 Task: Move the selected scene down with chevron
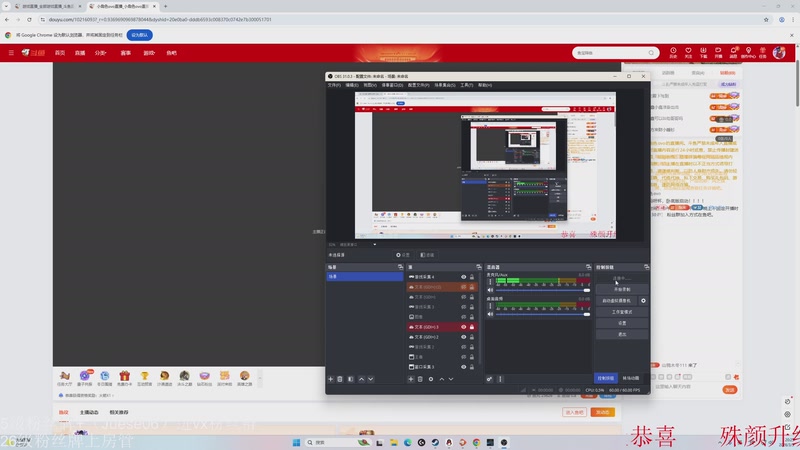(x=371, y=379)
